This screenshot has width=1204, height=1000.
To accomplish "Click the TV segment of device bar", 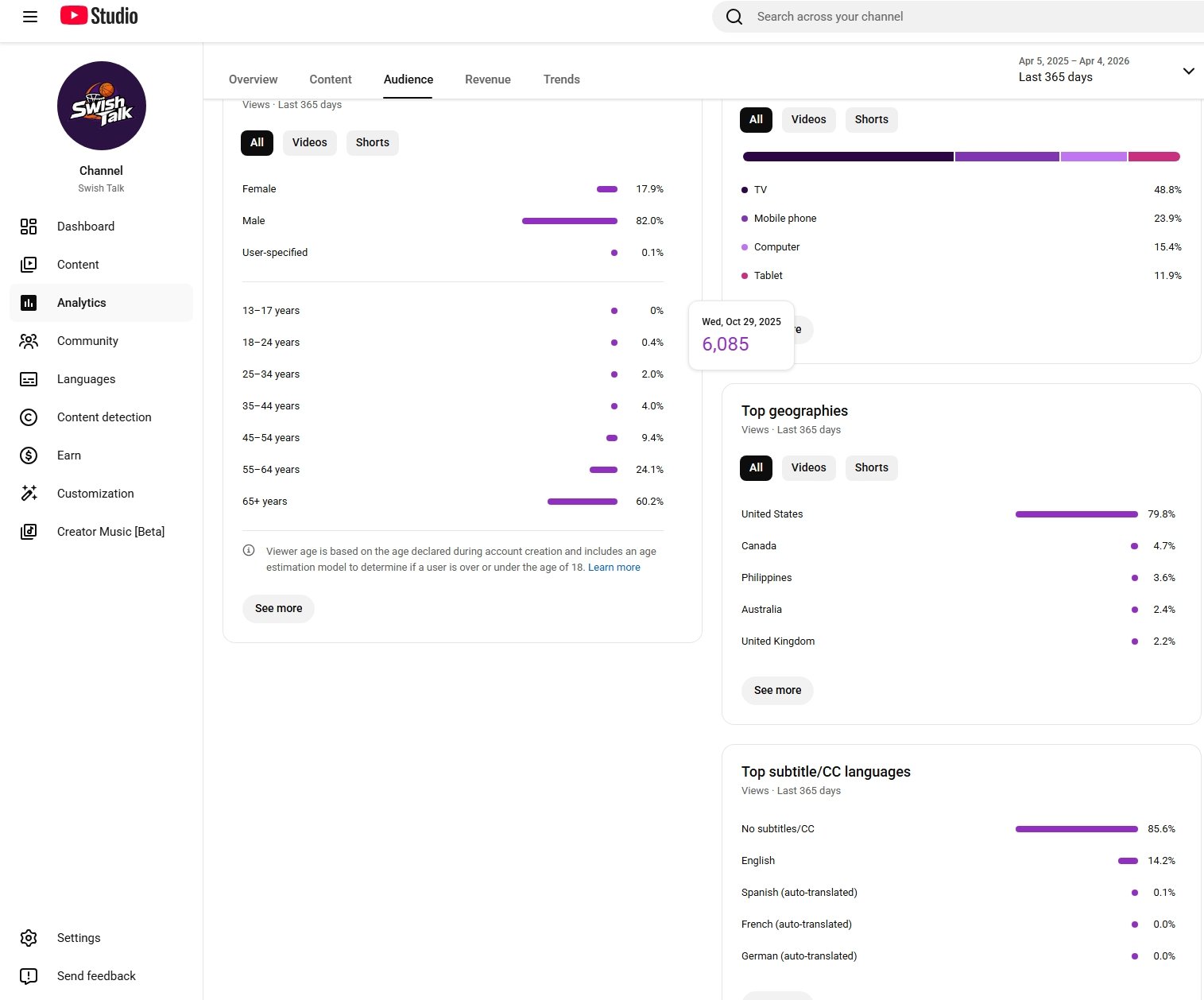I will tap(847, 157).
